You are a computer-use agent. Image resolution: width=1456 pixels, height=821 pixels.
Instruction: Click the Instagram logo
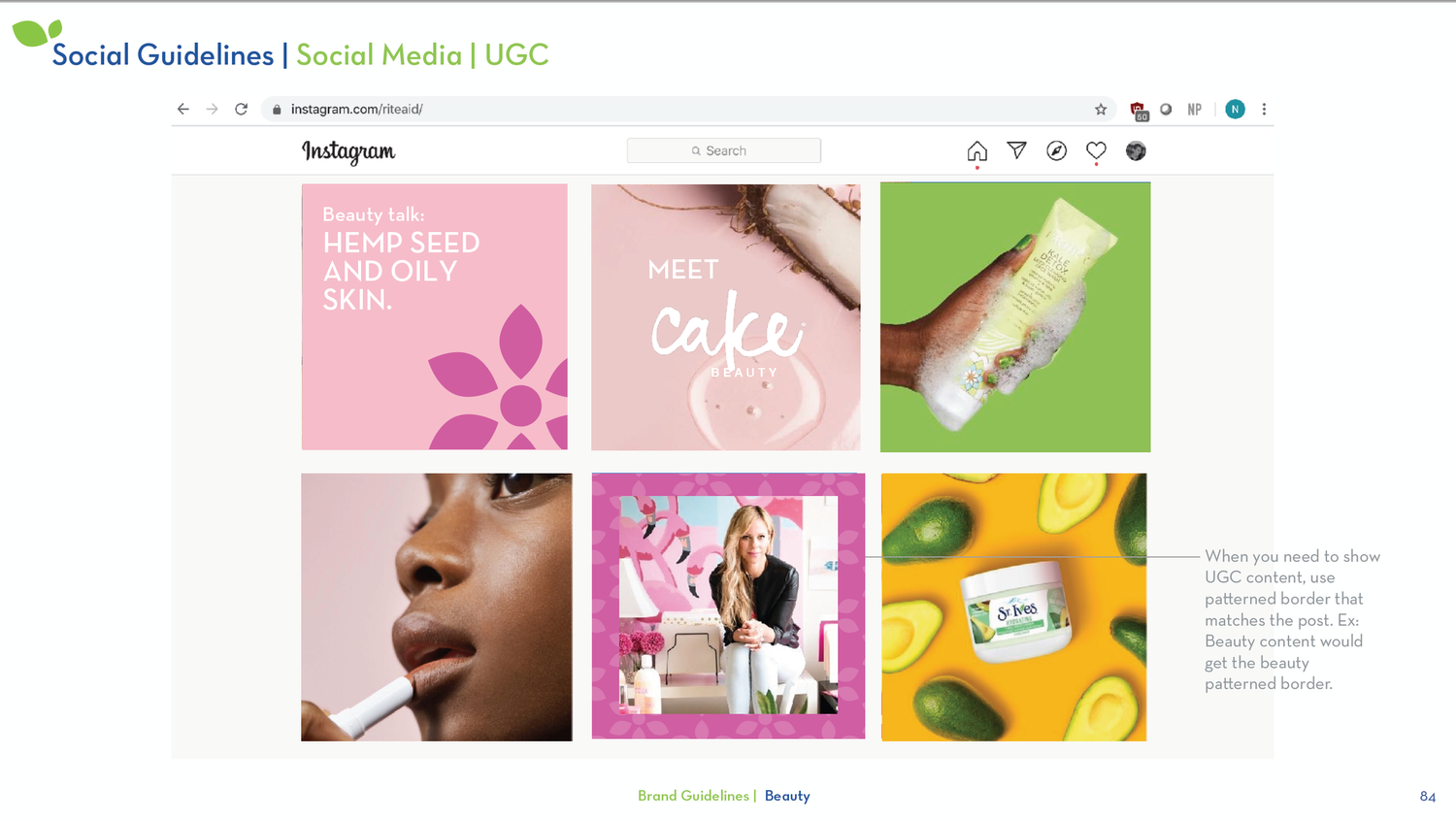(348, 151)
